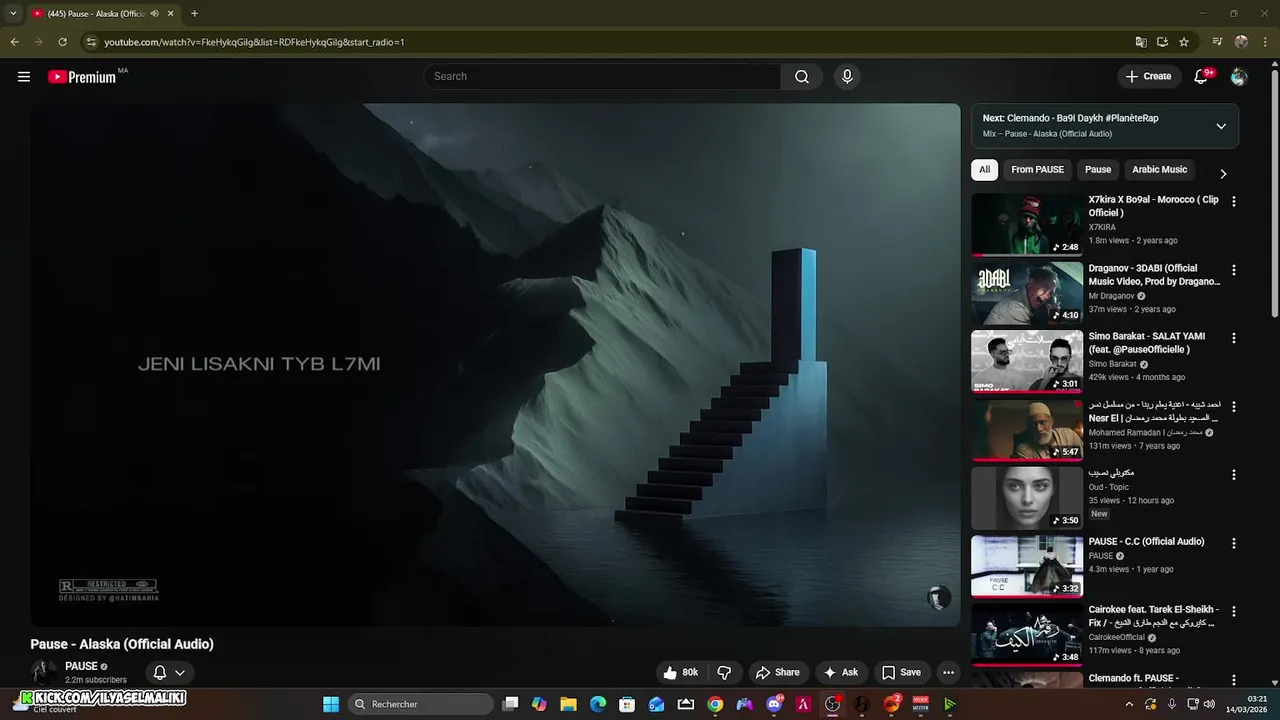Open options for Mohamed Ramadan video
This screenshot has height=720, width=1280.
[x=1233, y=407]
